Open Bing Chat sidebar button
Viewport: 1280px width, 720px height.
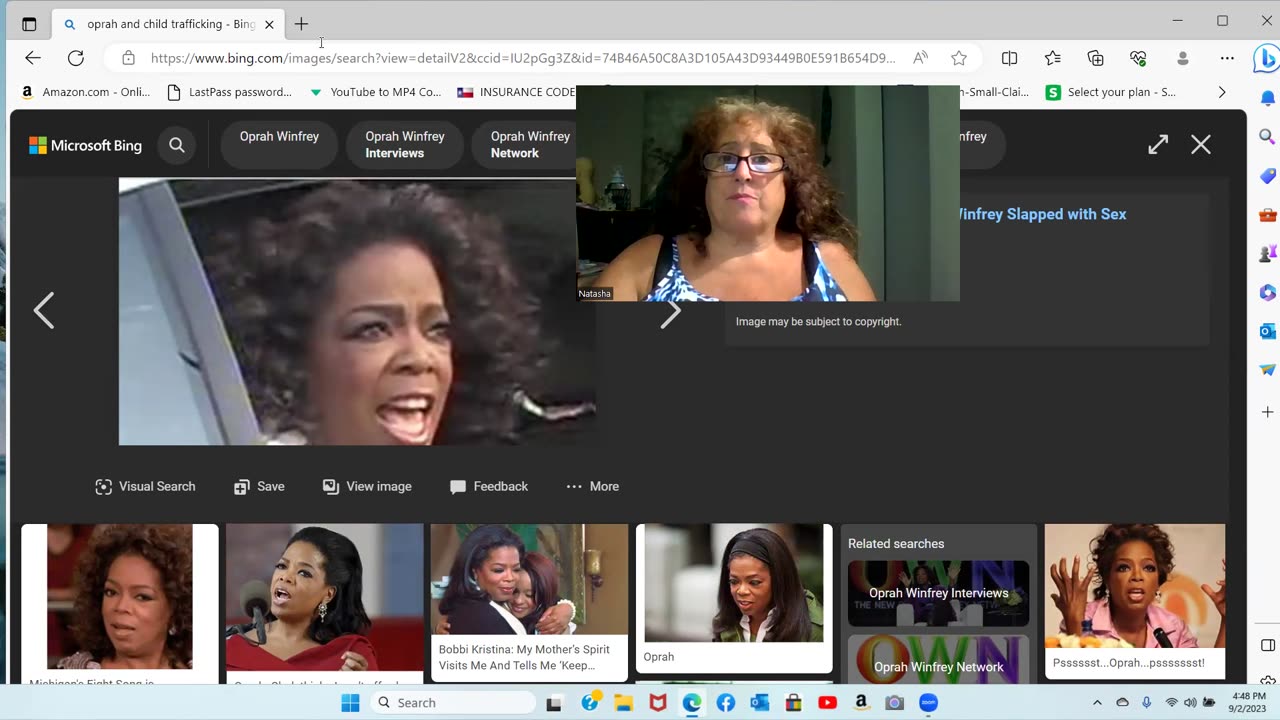point(1266,60)
